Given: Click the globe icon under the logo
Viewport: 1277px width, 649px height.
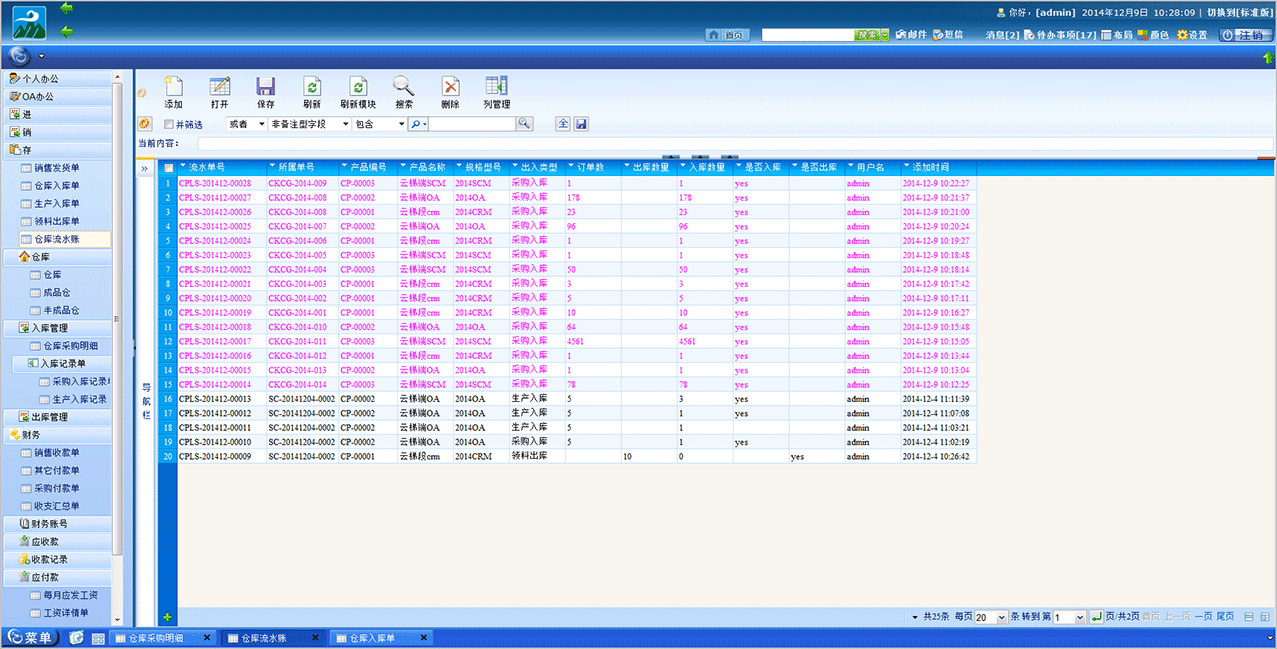Looking at the screenshot, I should point(19,56).
